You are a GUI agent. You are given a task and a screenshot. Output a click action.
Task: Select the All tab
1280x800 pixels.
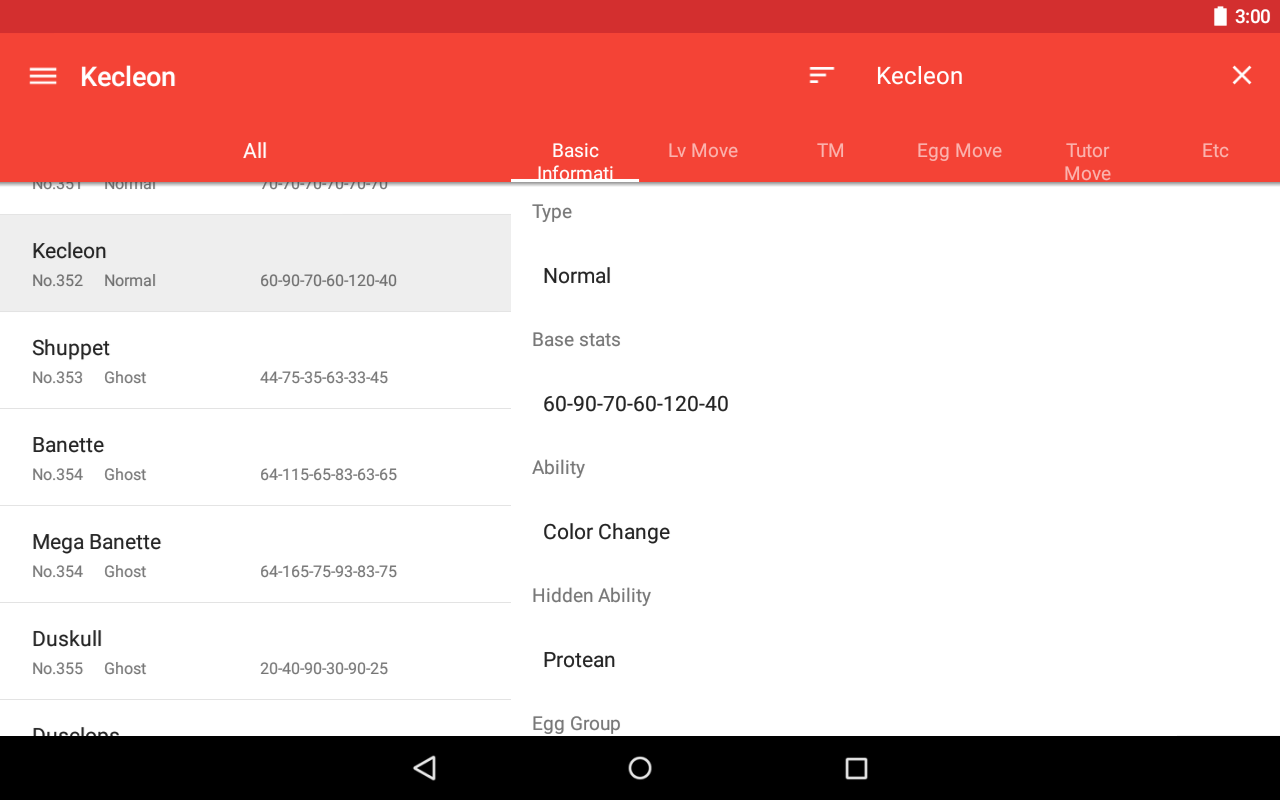point(255,151)
